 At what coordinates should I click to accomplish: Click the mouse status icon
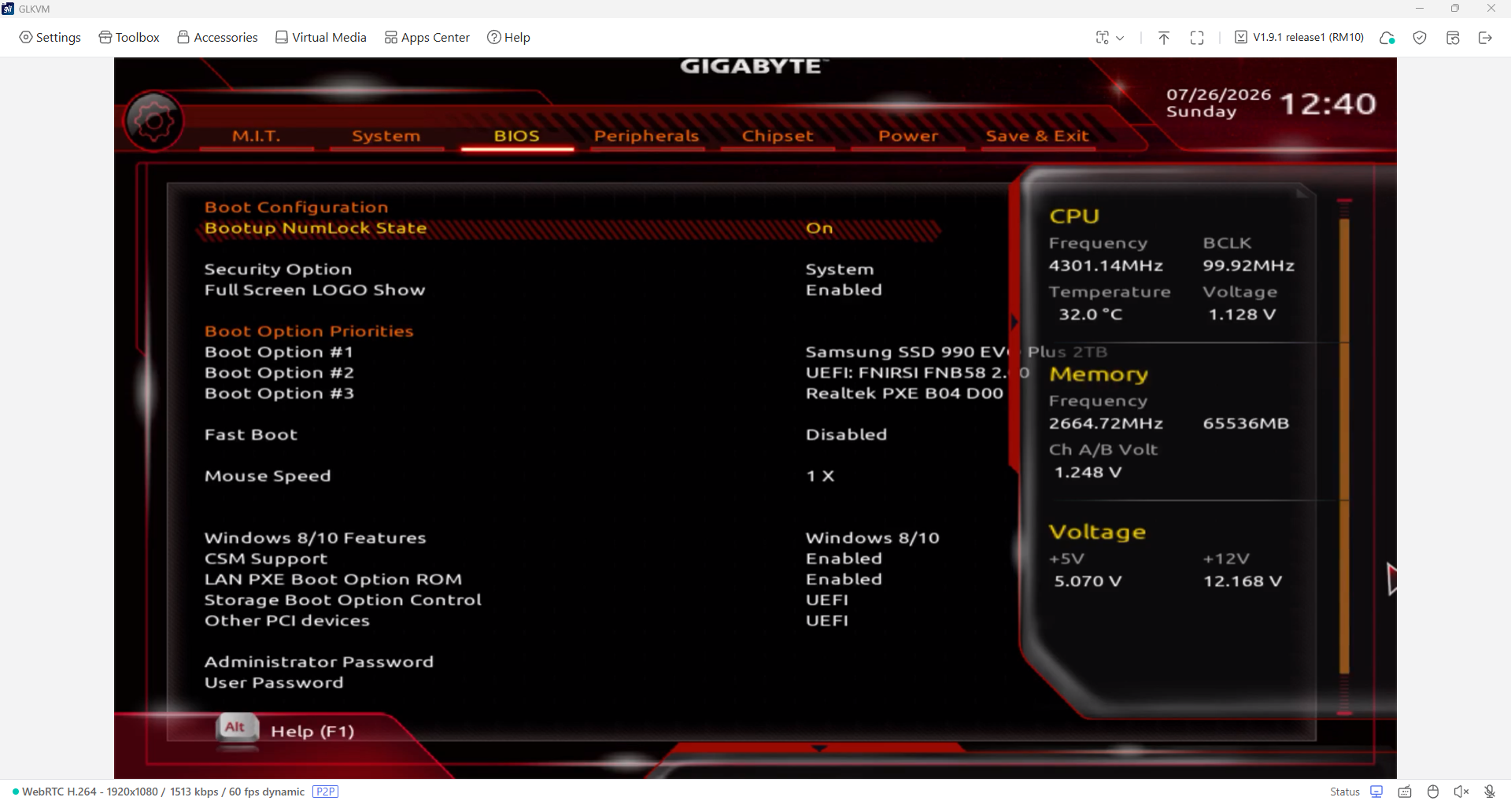coord(1433,792)
